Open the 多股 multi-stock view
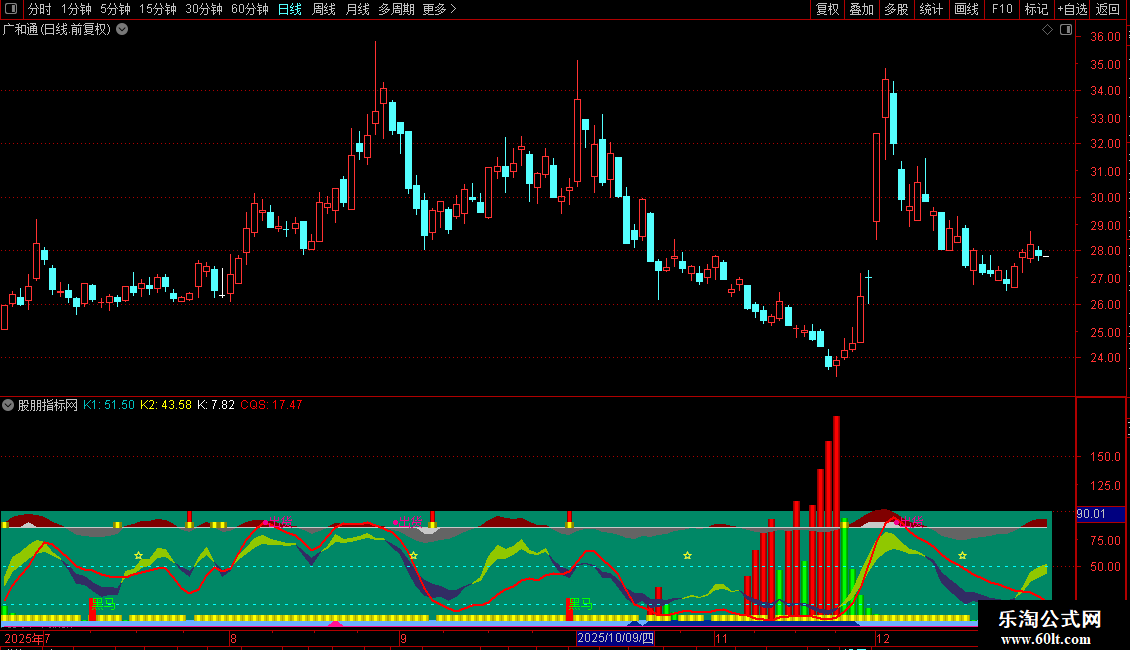Viewport: 1130px width, 650px height. click(x=897, y=9)
